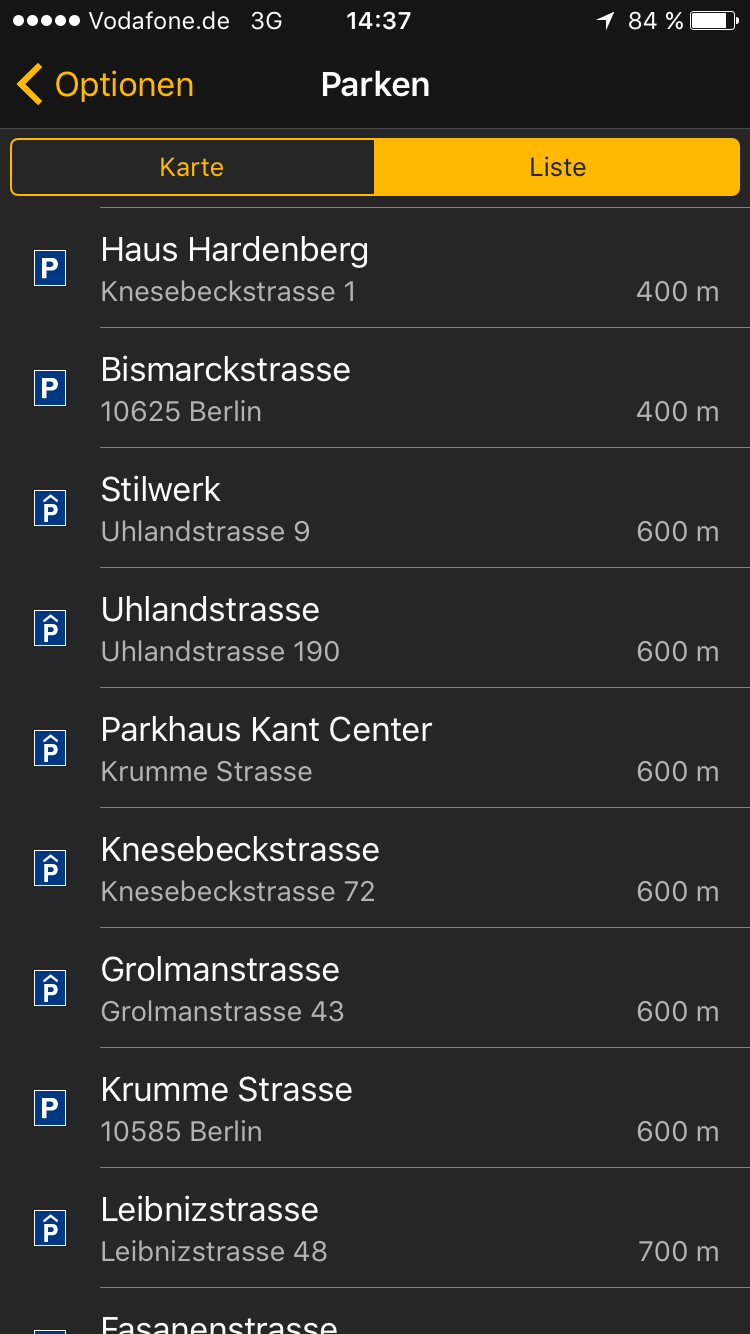Tap the garage icon beside Knesebeckstrasse 72
Screen dimensions: 750x1334
coord(50,868)
